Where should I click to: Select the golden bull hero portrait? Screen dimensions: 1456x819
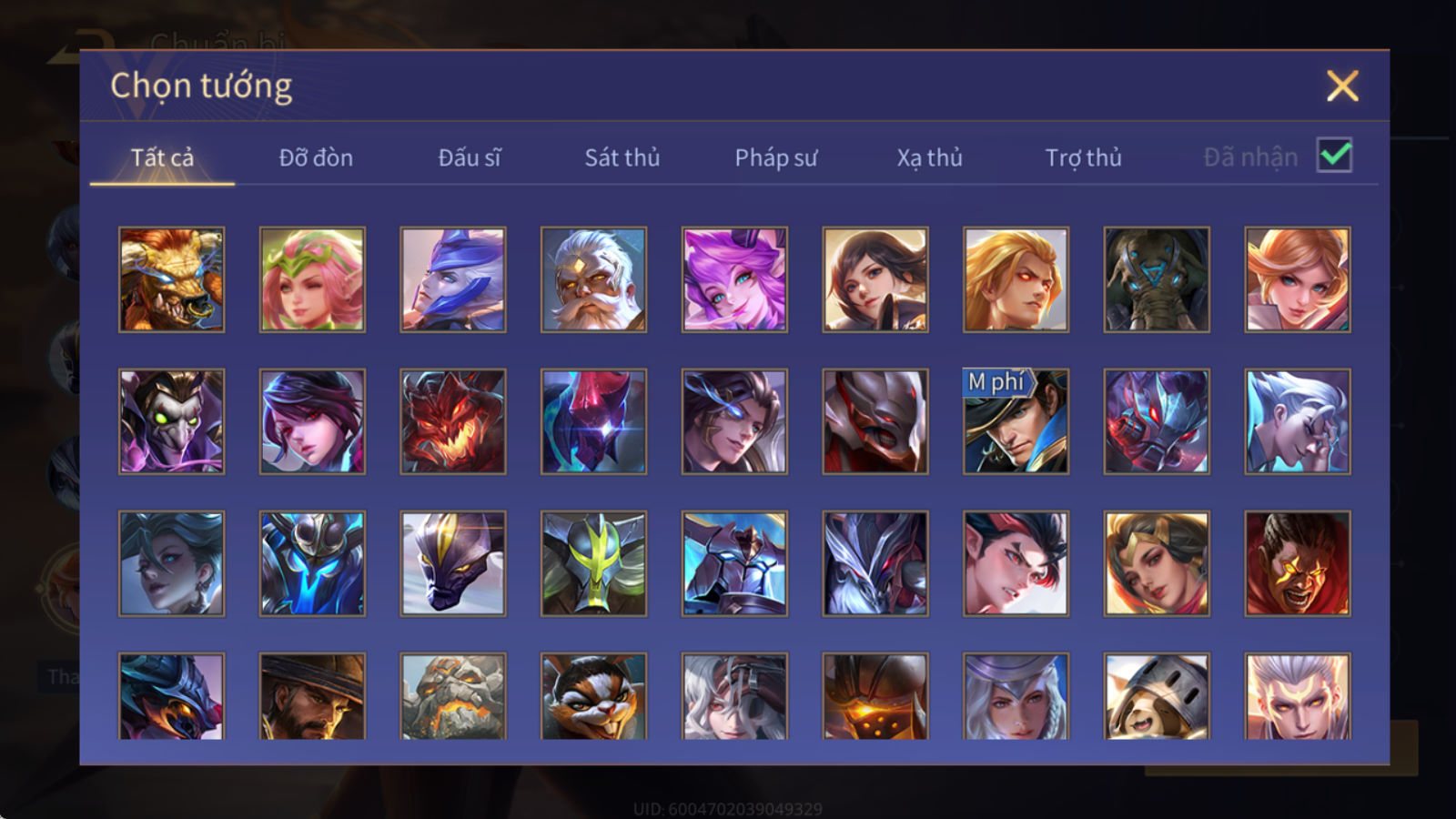coord(171,279)
